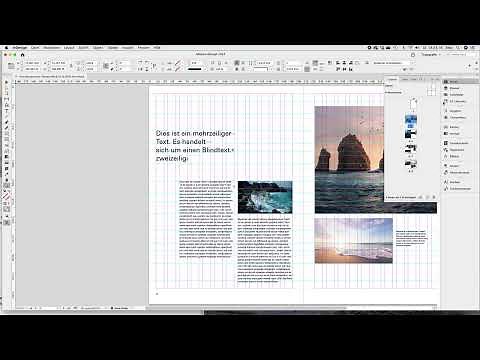This screenshot has height=360, width=480.
Task: Click the small caption text frame beside the beach image
Action: [411, 238]
